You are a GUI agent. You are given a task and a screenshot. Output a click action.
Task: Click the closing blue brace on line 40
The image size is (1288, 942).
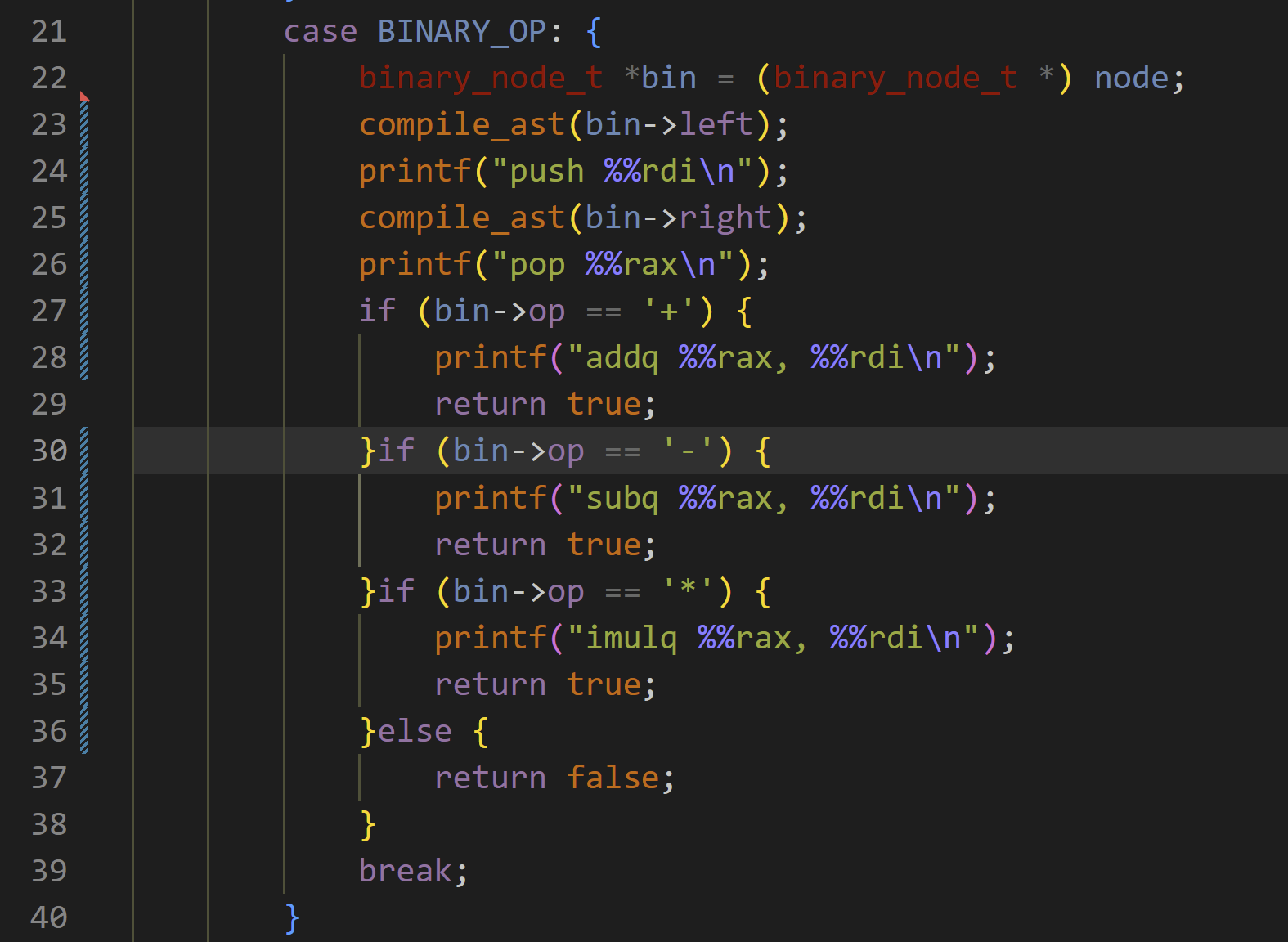point(293,917)
